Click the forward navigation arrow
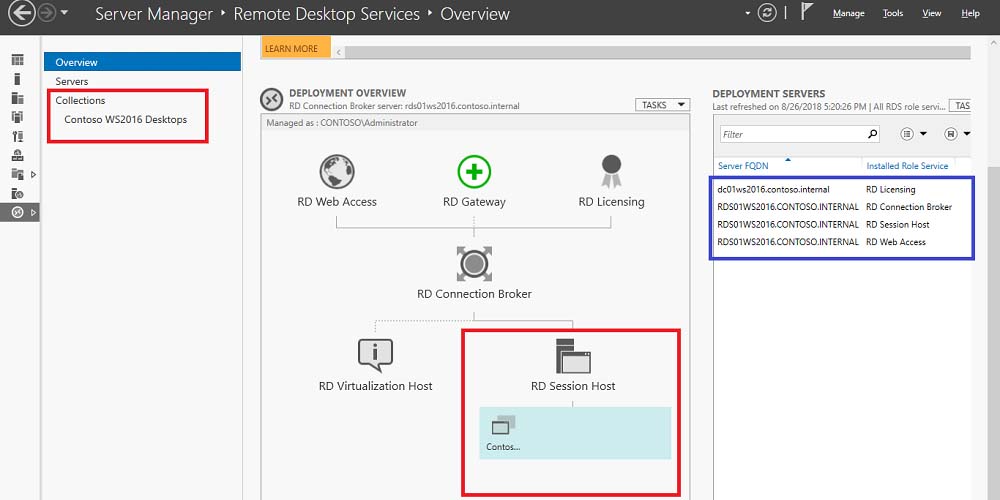Viewport: 1000px width, 500px height. tap(47, 13)
